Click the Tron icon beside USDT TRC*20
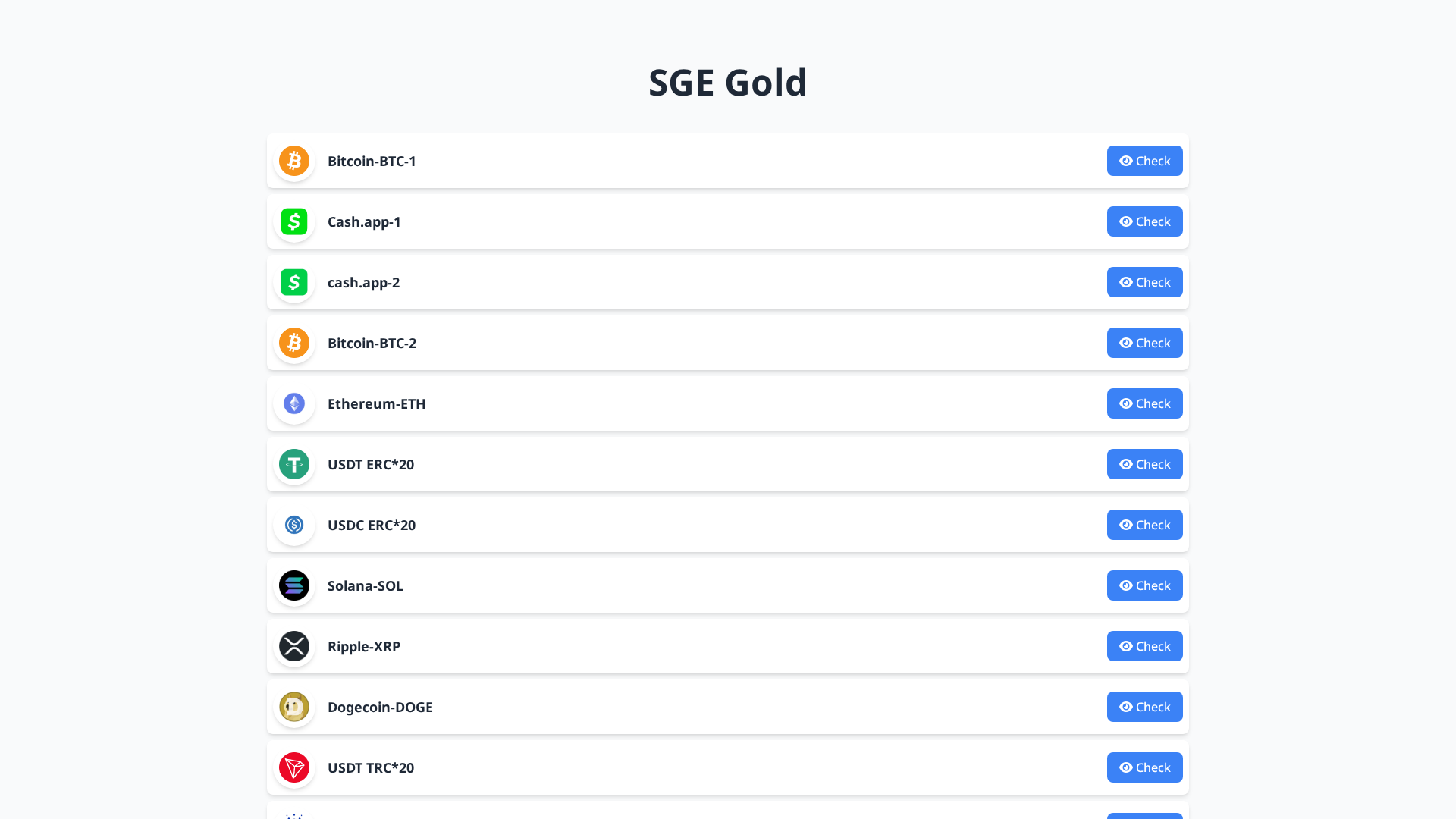Screen dimensions: 1456x819 point(293,767)
